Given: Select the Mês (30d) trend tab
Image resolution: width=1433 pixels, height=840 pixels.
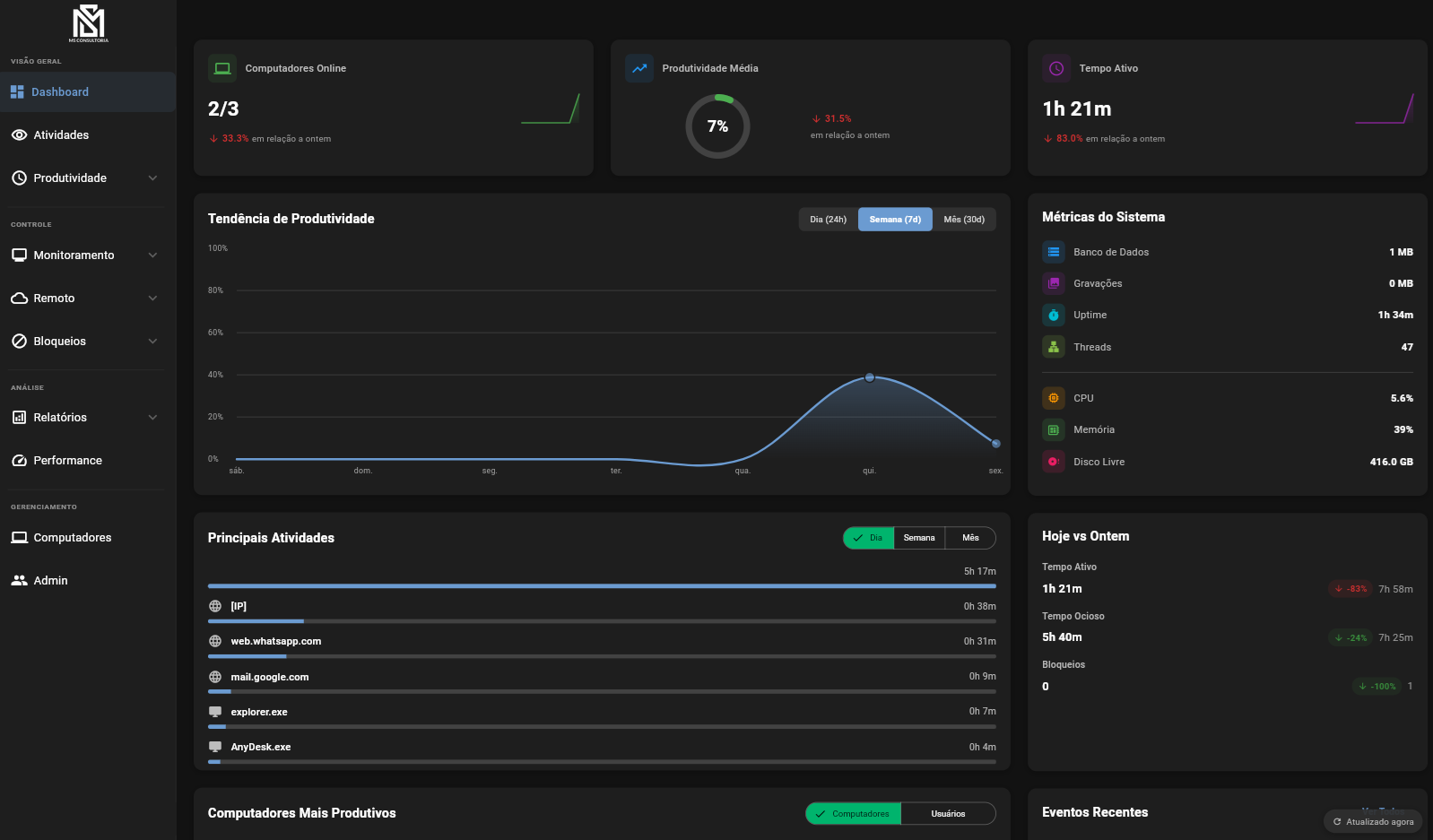Looking at the screenshot, I should coord(964,220).
